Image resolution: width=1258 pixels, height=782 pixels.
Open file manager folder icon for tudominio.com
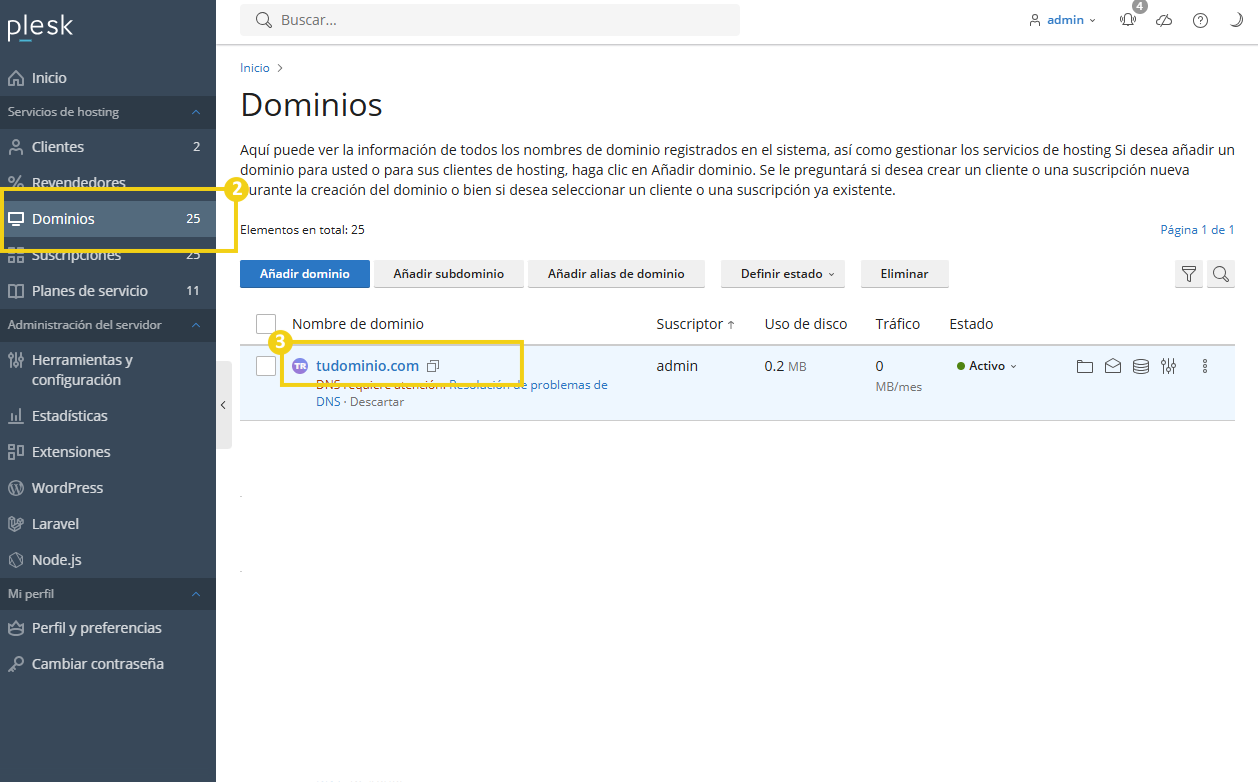point(1085,366)
